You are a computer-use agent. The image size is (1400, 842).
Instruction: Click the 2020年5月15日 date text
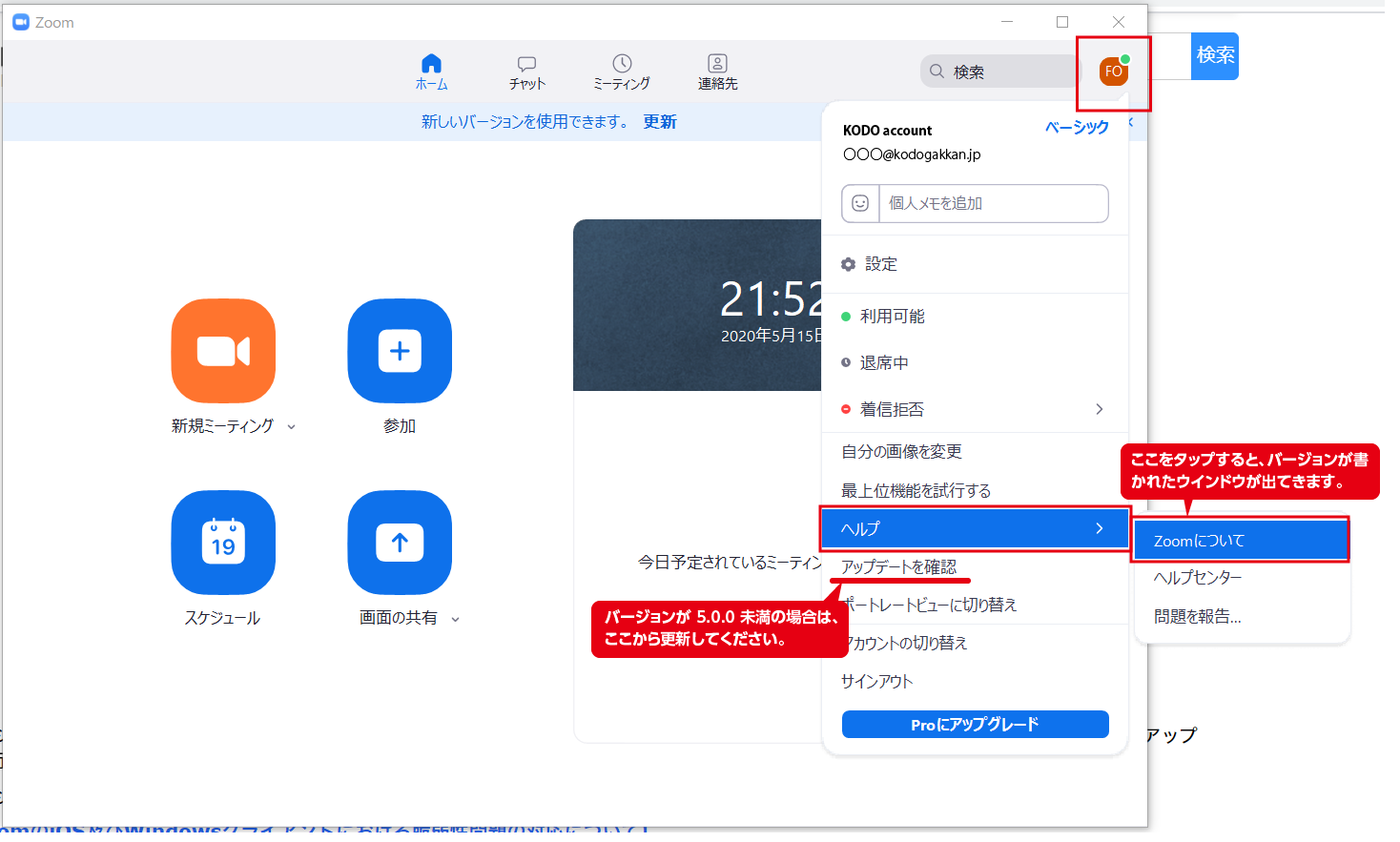point(772,336)
